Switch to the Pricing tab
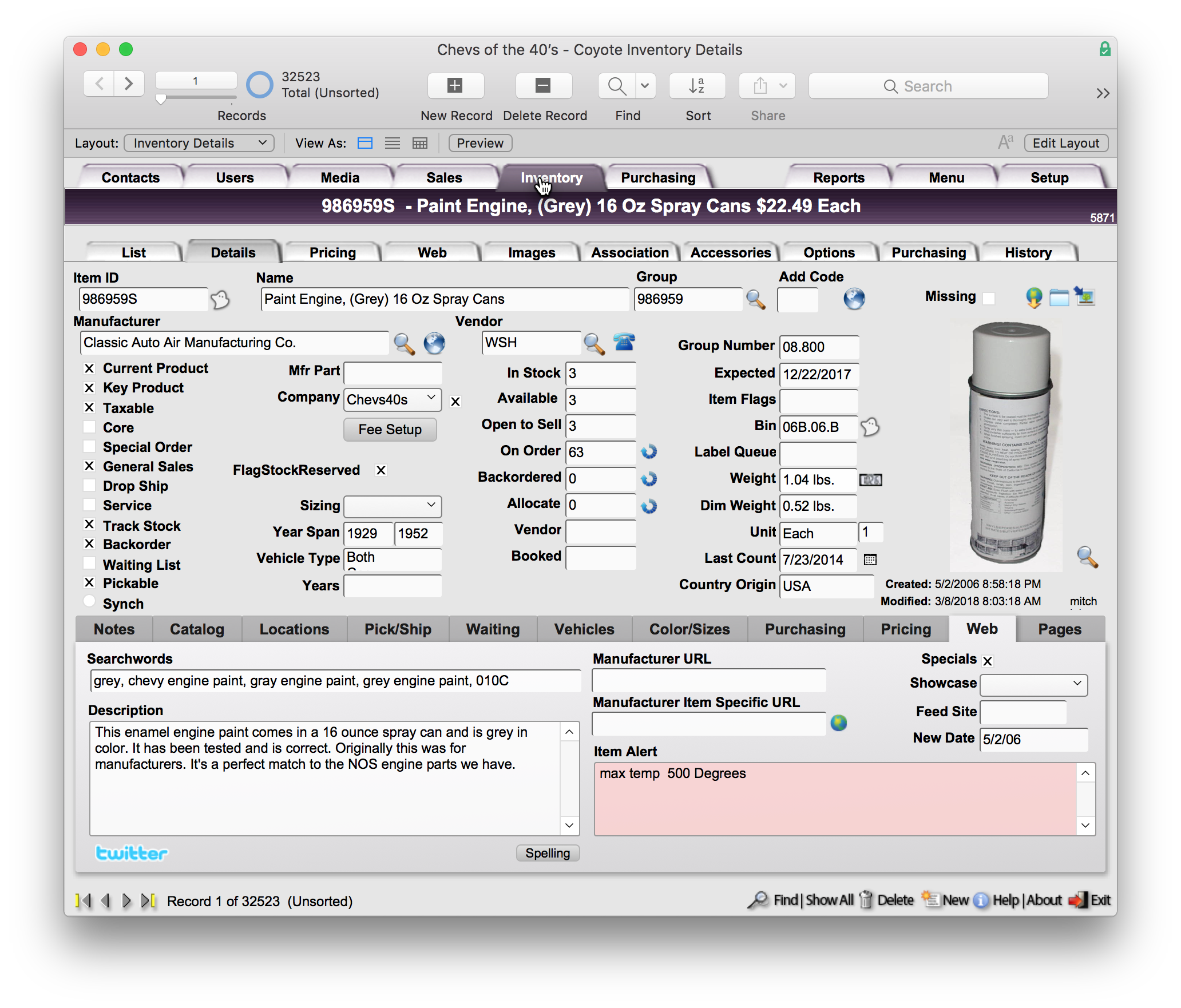 pyautogui.click(x=332, y=252)
